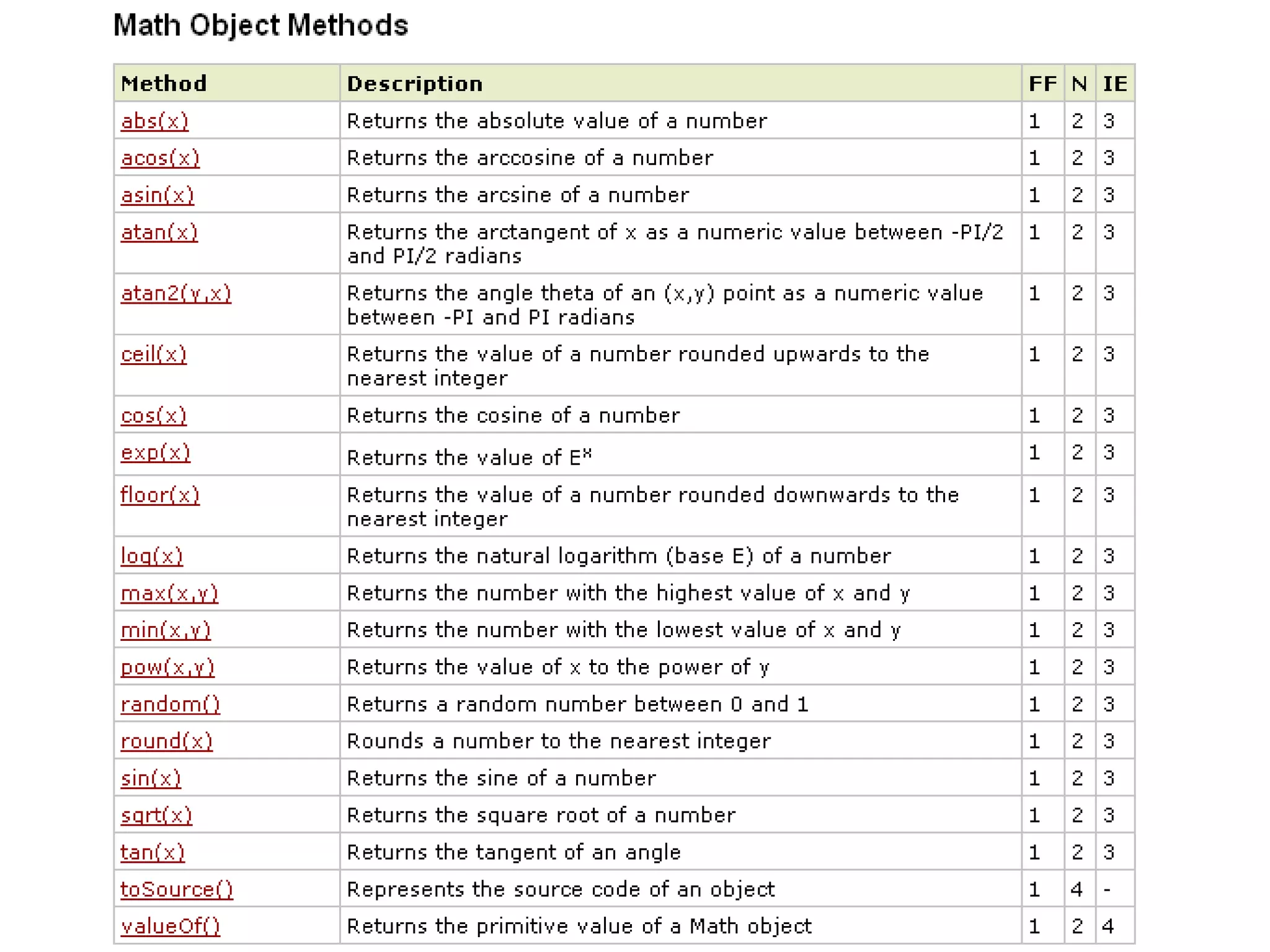Click the tan(x) link
Image resolution: width=1270 pixels, height=952 pixels.
153,853
